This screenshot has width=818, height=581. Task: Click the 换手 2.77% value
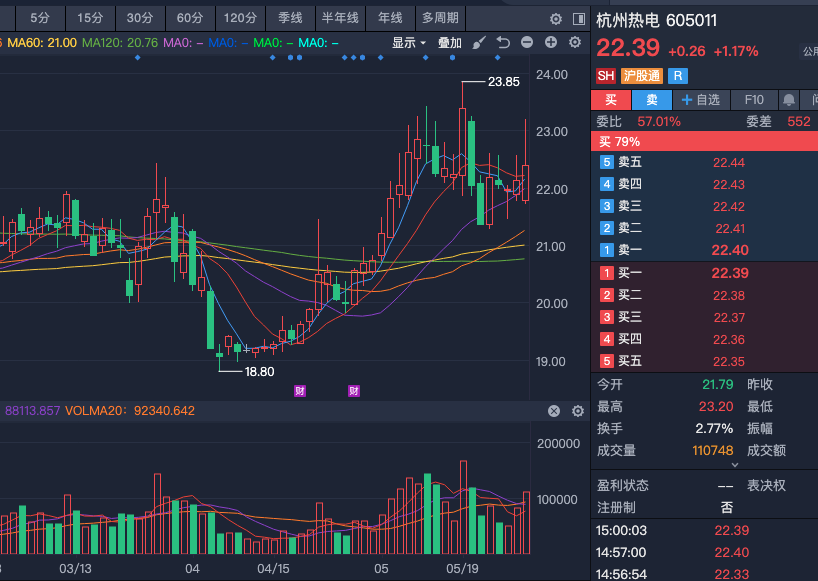[x=714, y=428]
